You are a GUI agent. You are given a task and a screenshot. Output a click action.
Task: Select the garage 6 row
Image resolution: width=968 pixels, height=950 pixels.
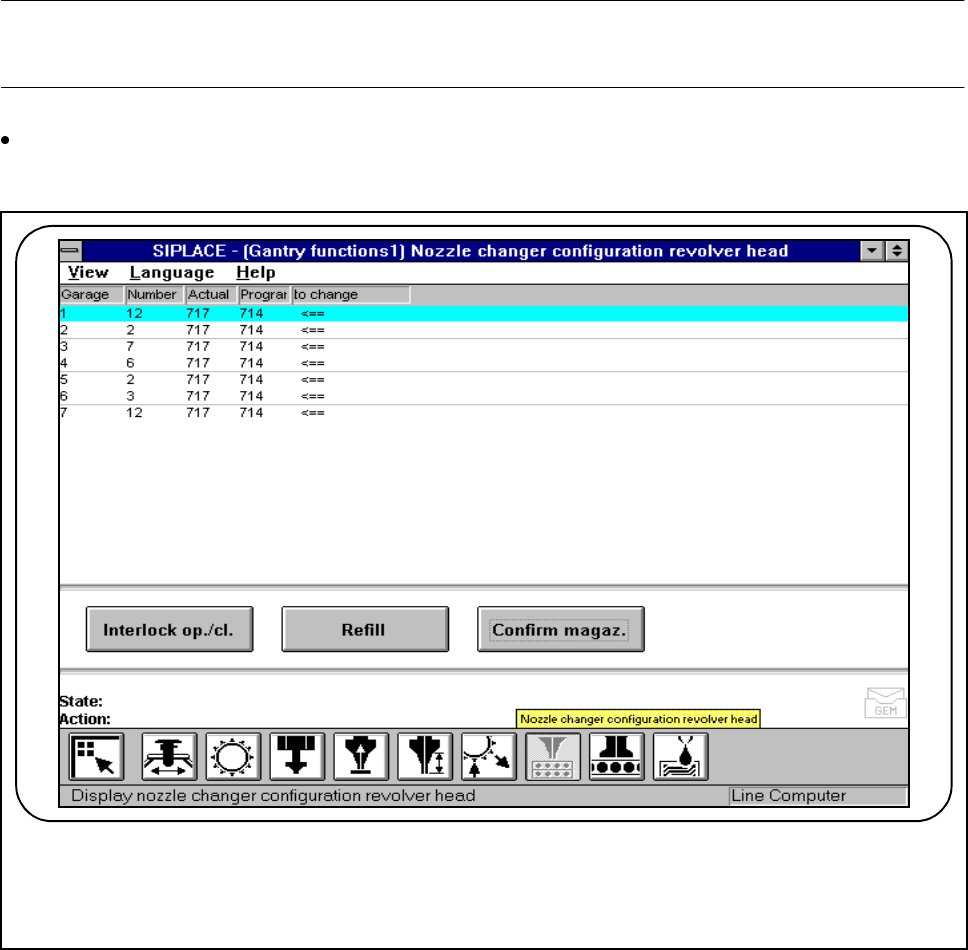483,396
